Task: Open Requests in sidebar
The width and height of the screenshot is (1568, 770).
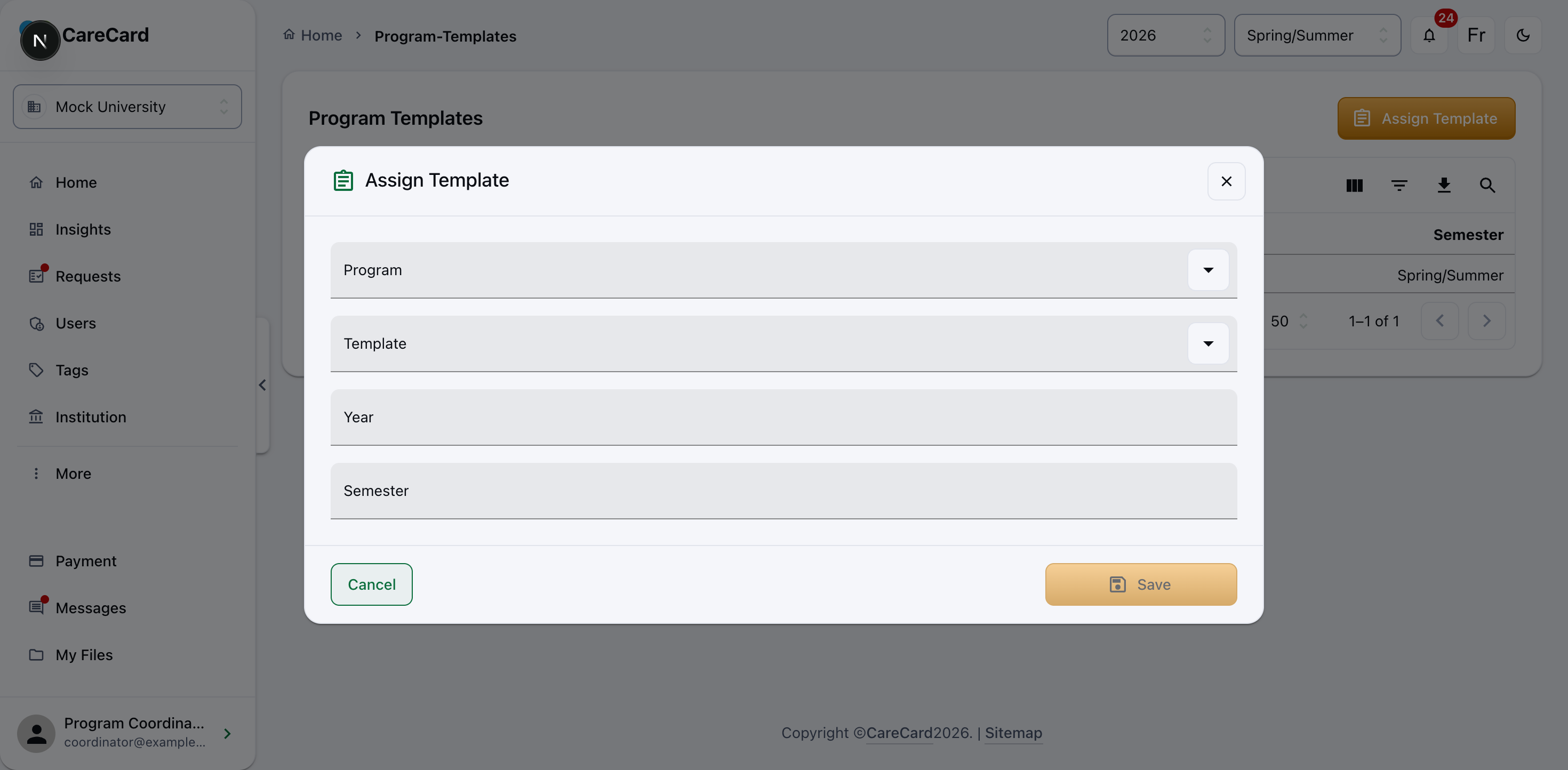Action: pos(127,276)
